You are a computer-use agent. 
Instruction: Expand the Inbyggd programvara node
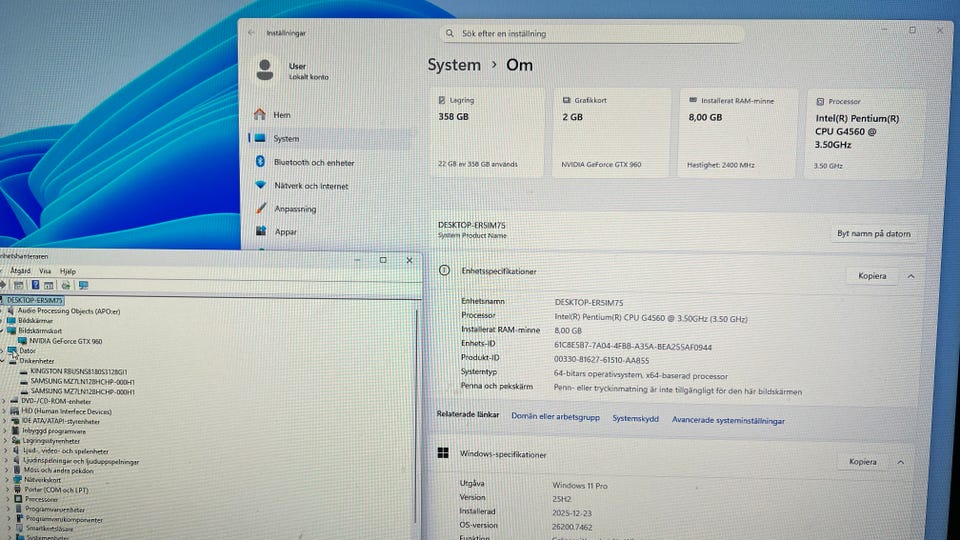point(5,431)
